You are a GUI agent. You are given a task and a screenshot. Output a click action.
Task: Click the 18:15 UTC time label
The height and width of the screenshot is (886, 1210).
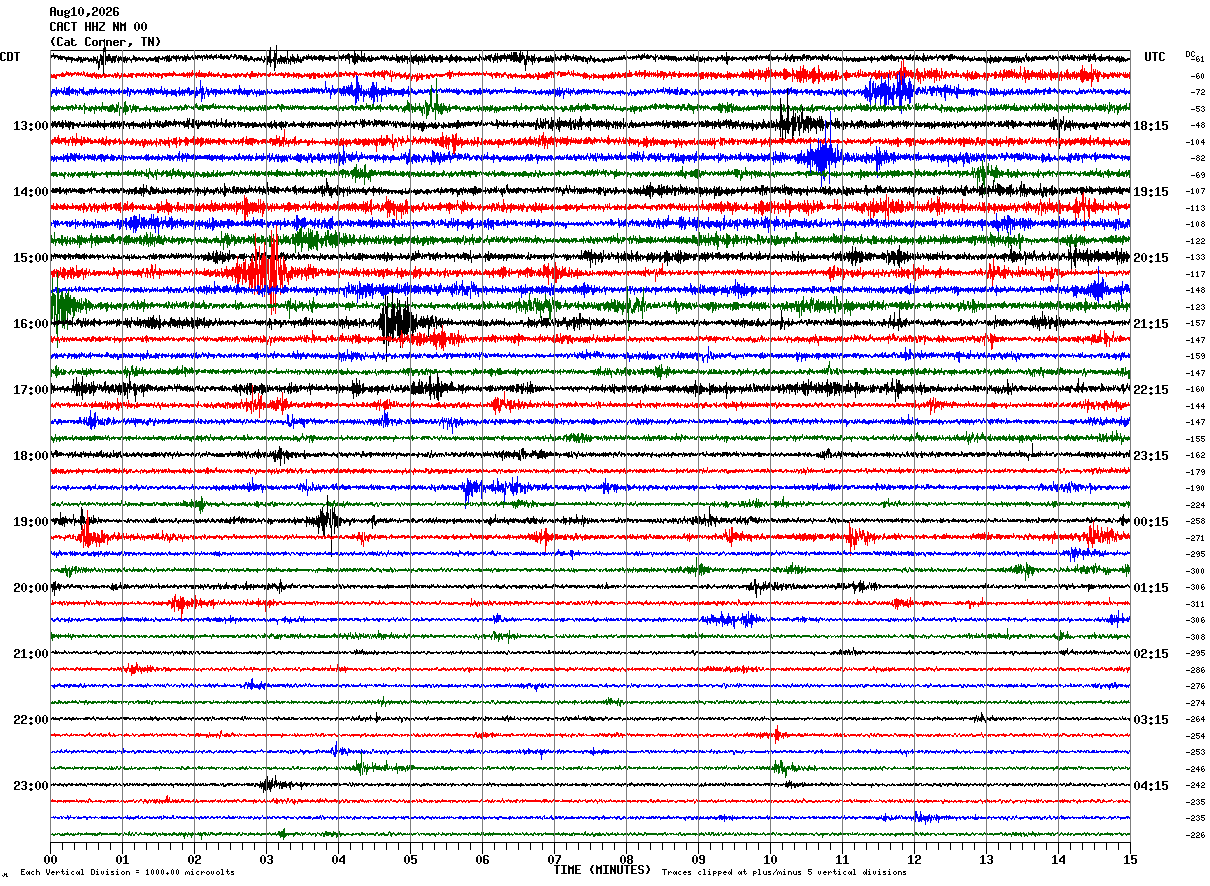pos(1151,126)
